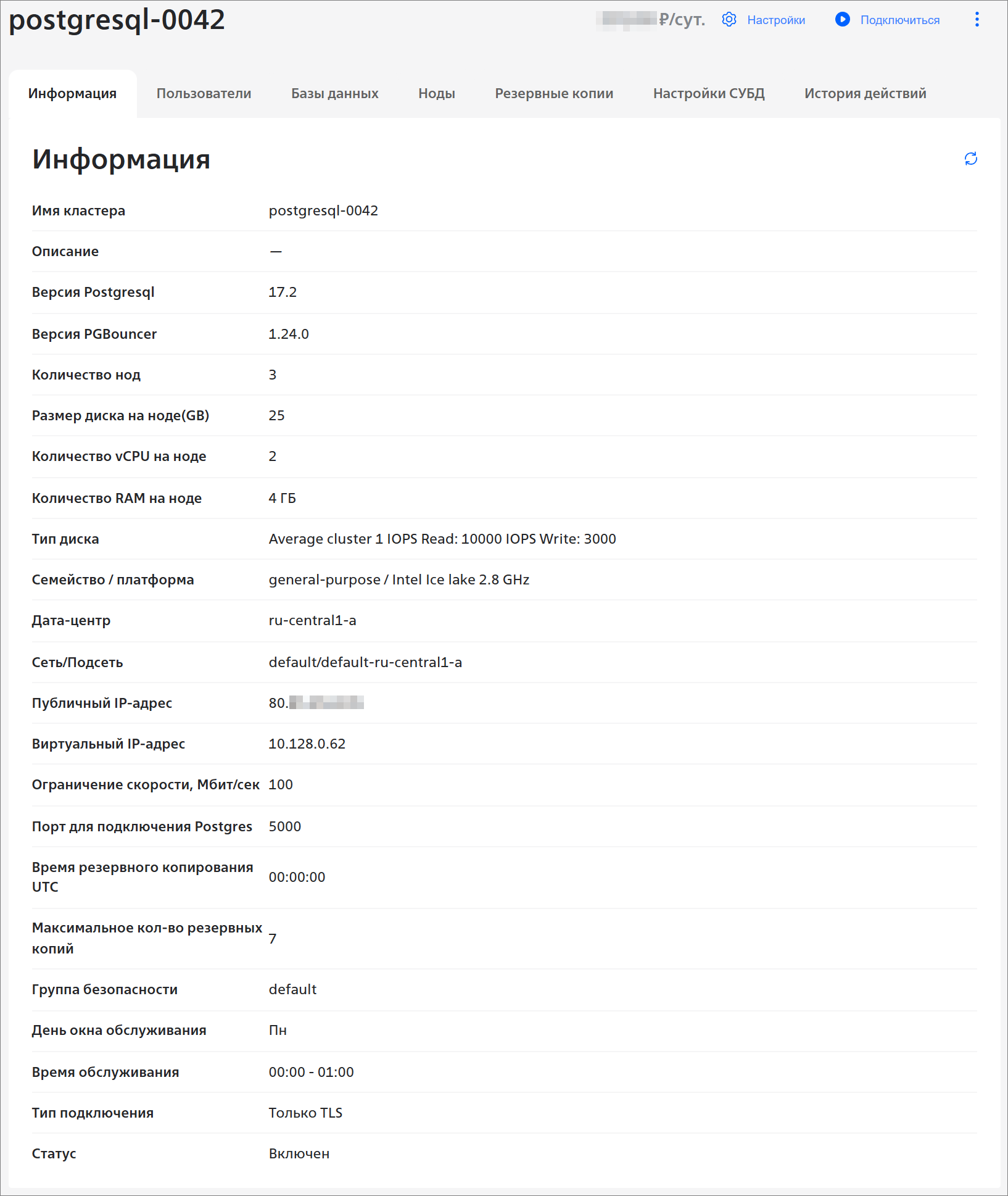The image size is (1008, 1196).
Task: Select the Информация tab
Action: (x=72, y=94)
